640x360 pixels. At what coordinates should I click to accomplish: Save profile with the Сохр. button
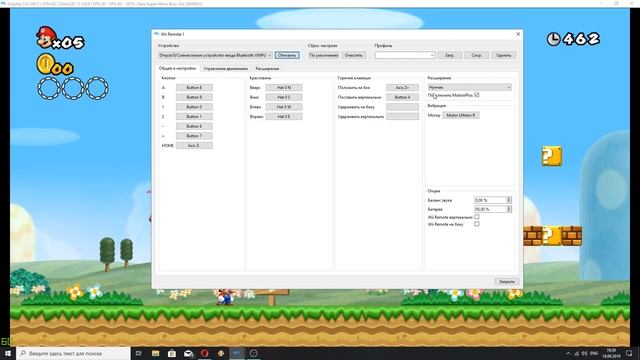476,55
